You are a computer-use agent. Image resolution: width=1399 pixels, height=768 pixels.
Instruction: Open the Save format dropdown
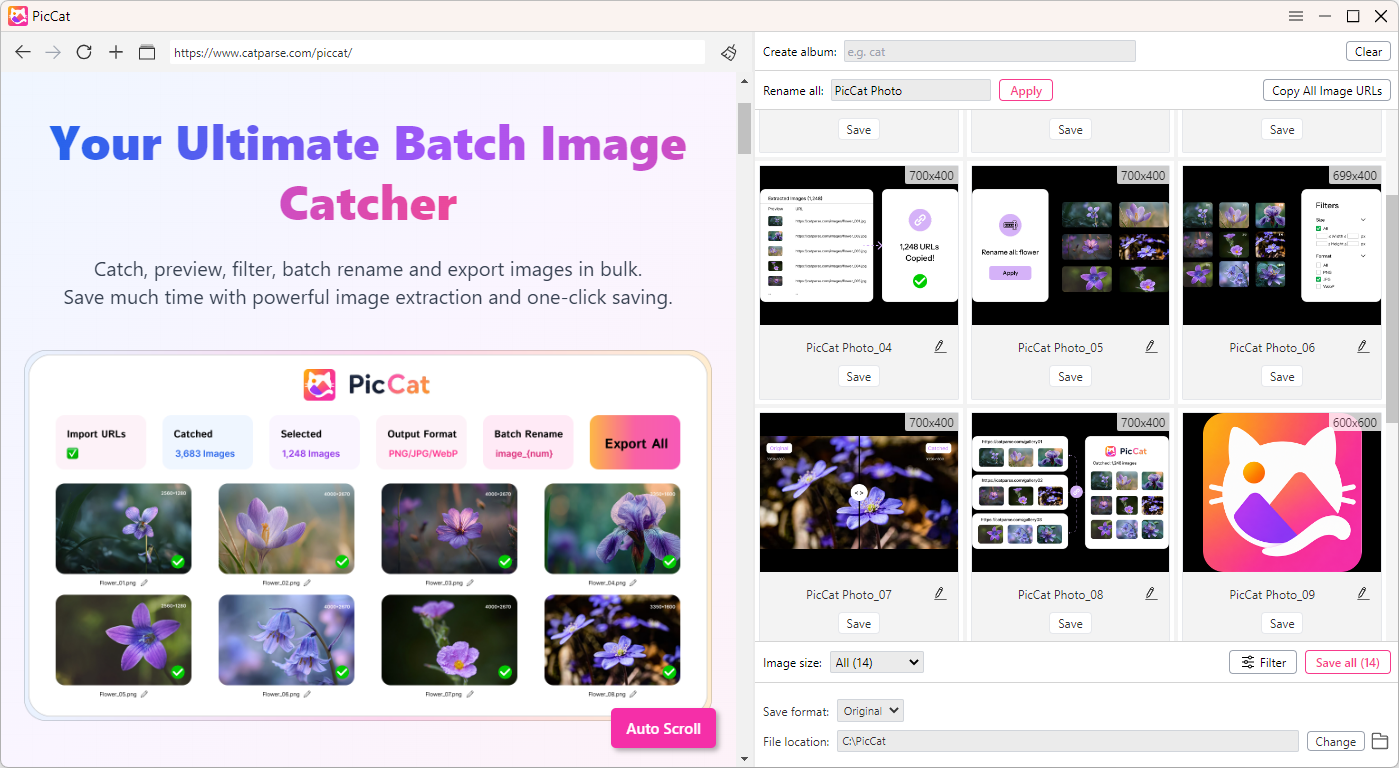870,711
